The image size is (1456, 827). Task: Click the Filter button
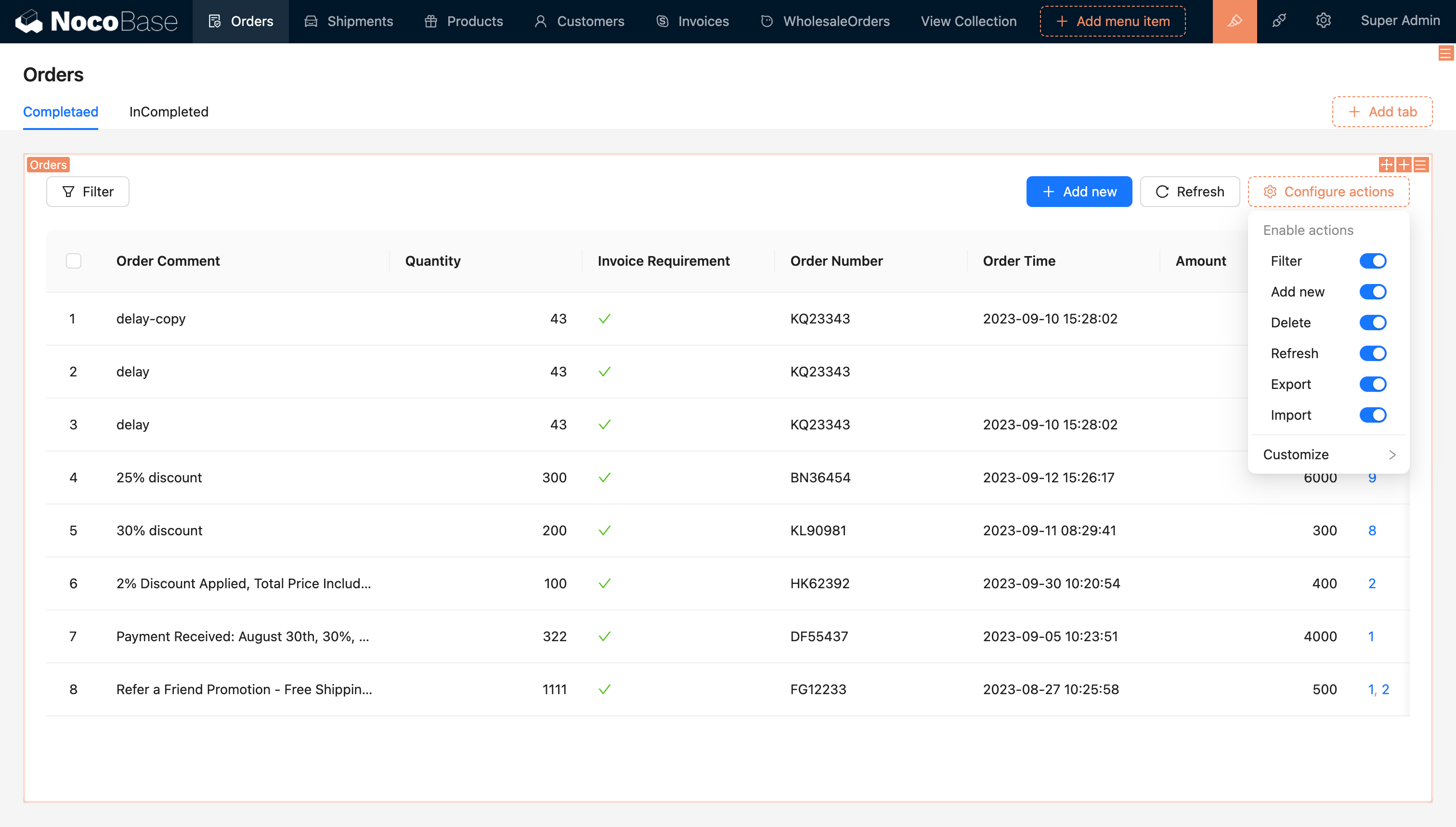[88, 192]
